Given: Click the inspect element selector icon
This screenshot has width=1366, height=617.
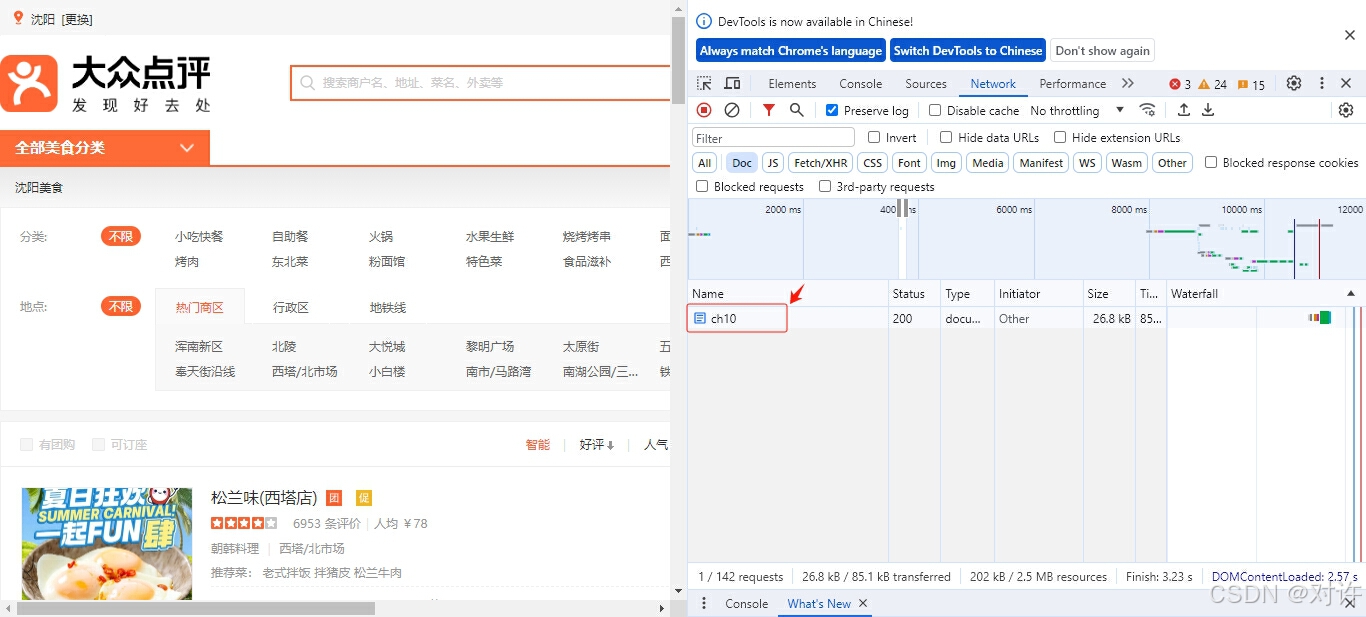Looking at the screenshot, I should (x=705, y=83).
